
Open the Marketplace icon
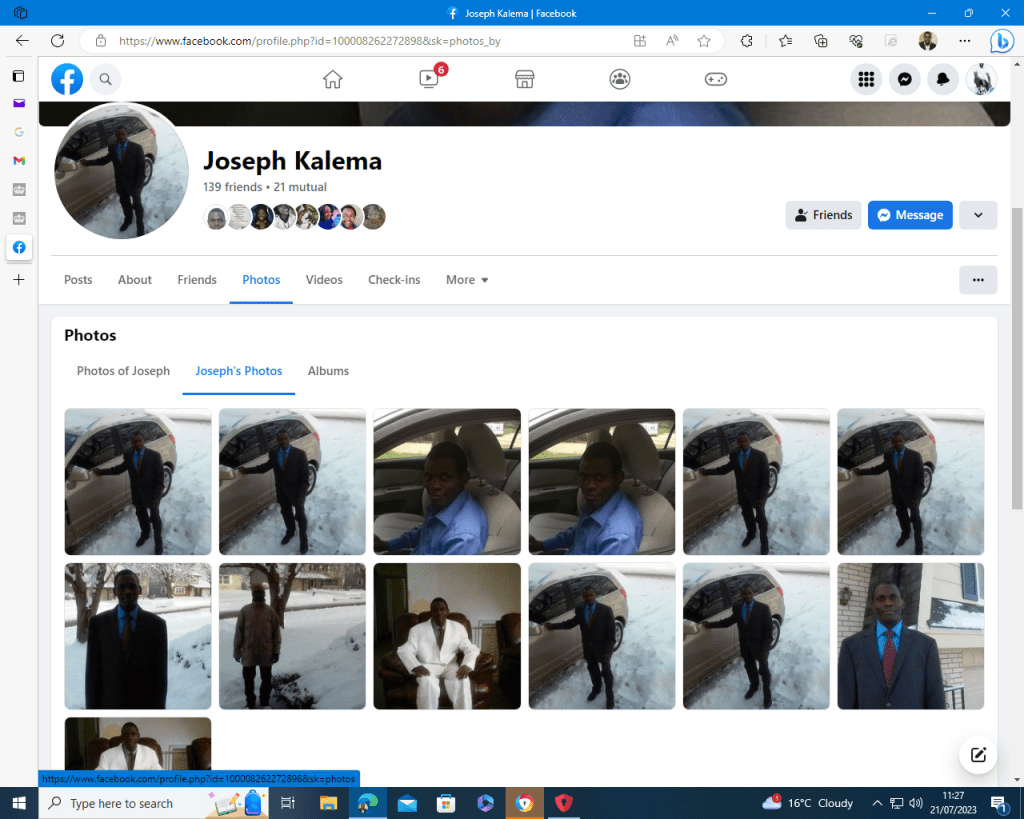pos(524,79)
